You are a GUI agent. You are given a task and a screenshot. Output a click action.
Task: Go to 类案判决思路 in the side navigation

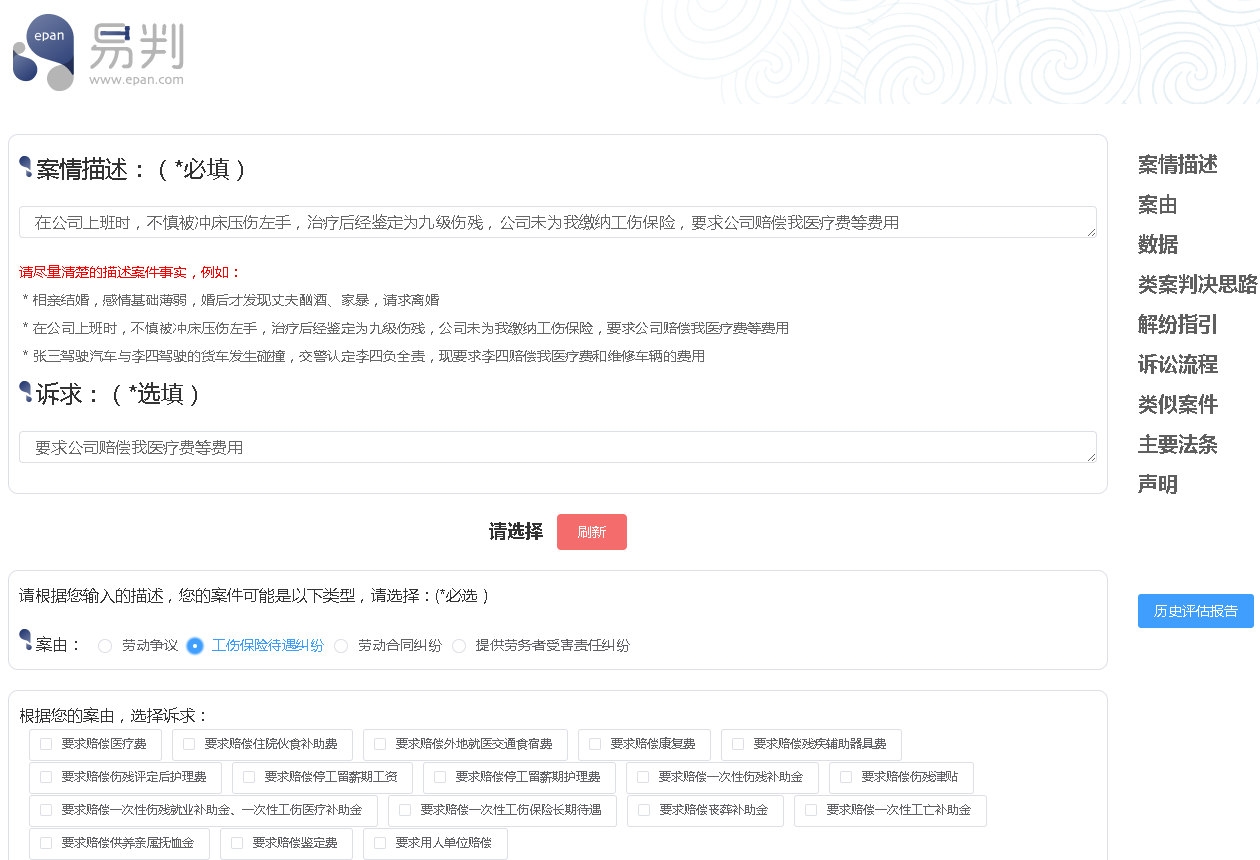pos(1198,285)
